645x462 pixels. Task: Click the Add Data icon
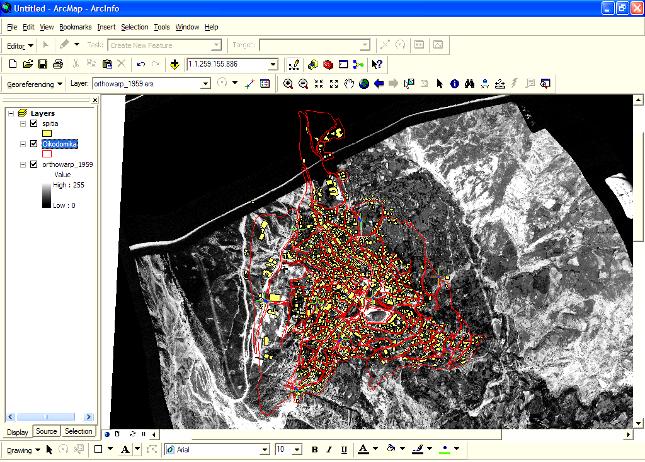[174, 64]
